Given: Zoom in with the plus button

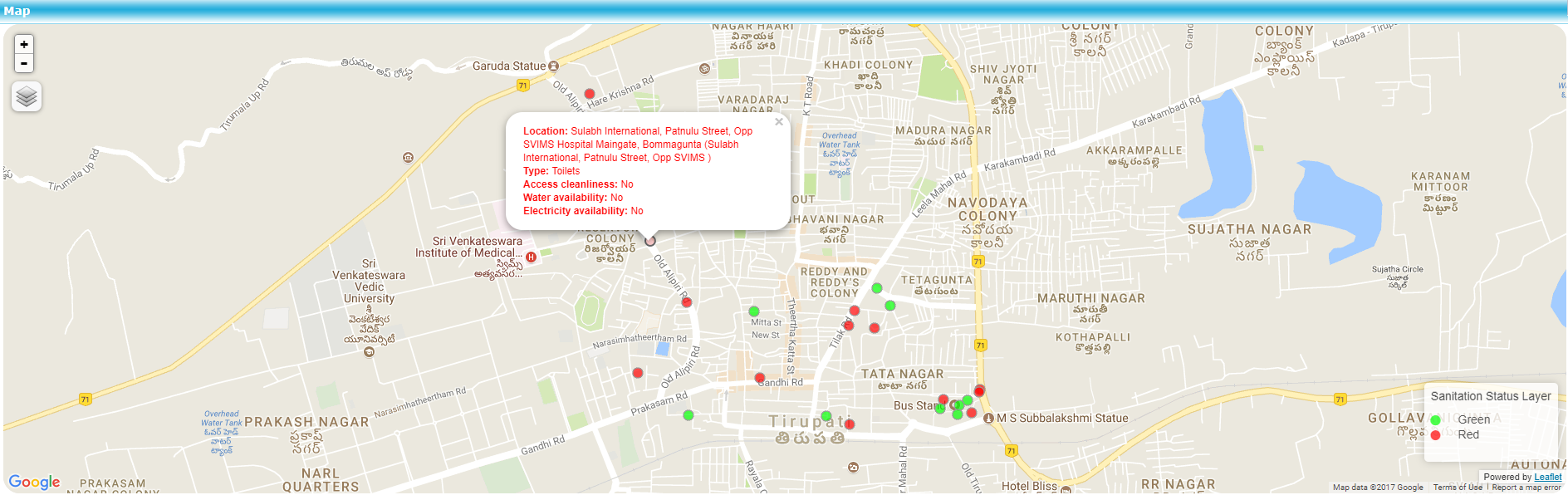Looking at the screenshot, I should coord(24,45).
